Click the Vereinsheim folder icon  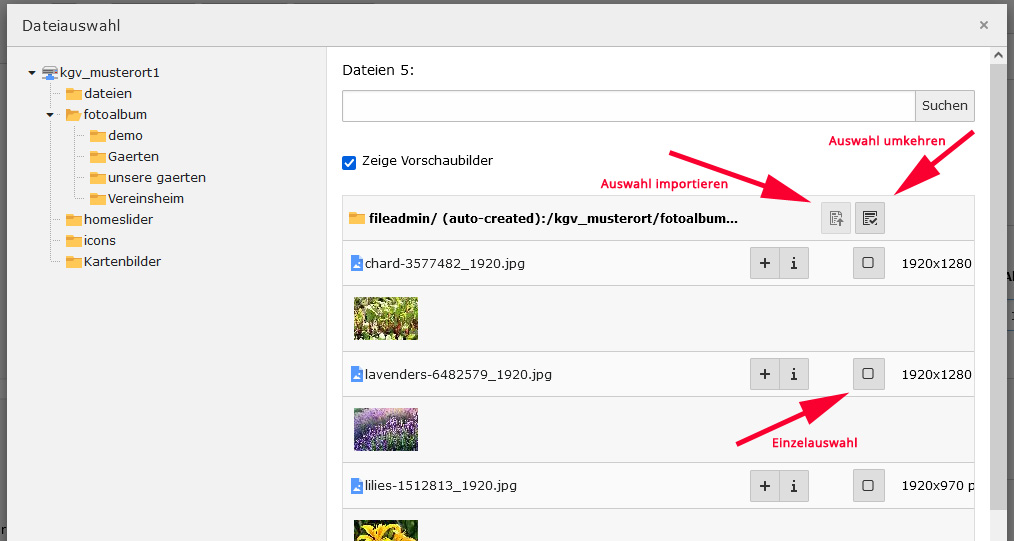tap(98, 198)
